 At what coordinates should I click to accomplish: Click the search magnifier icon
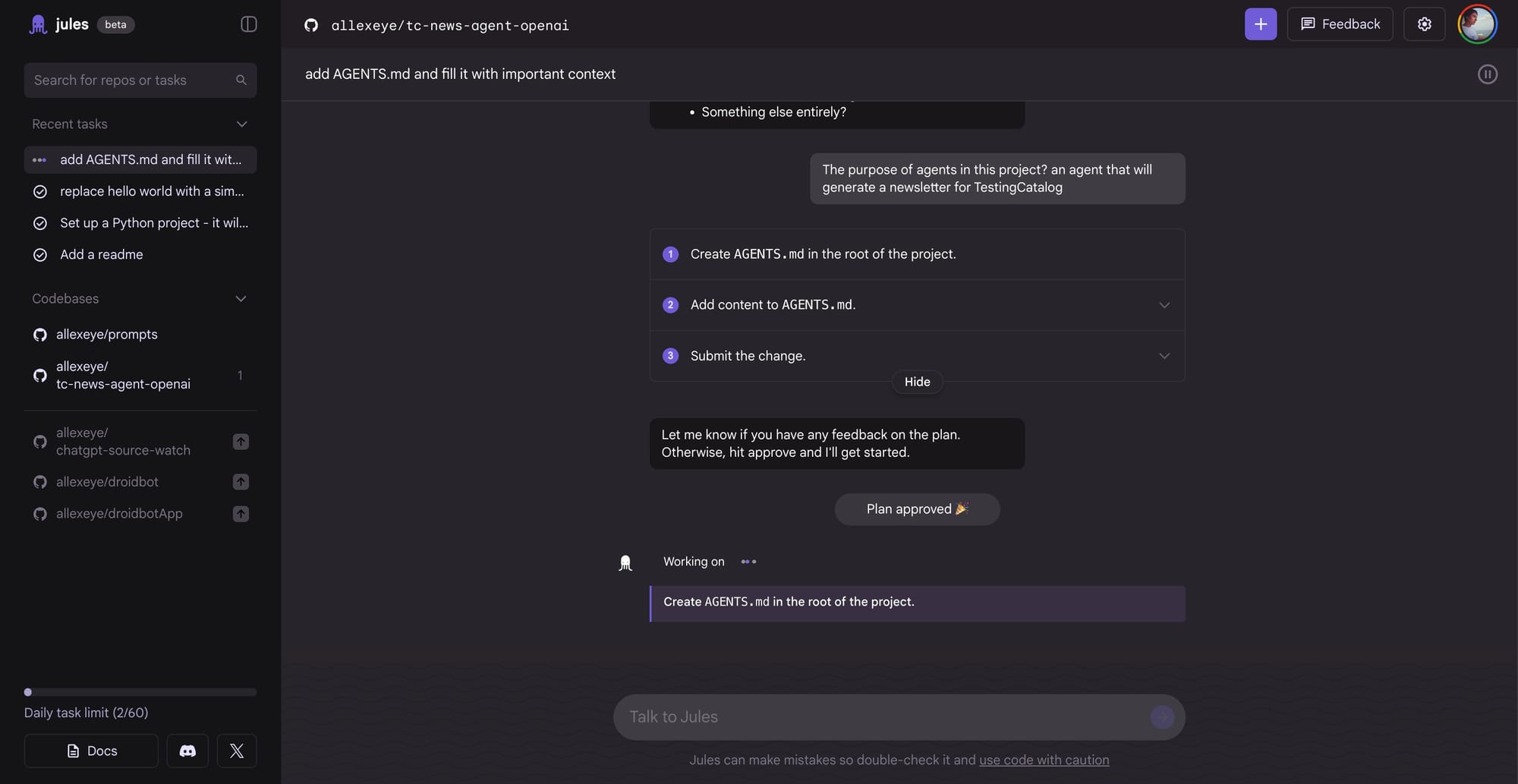point(241,80)
